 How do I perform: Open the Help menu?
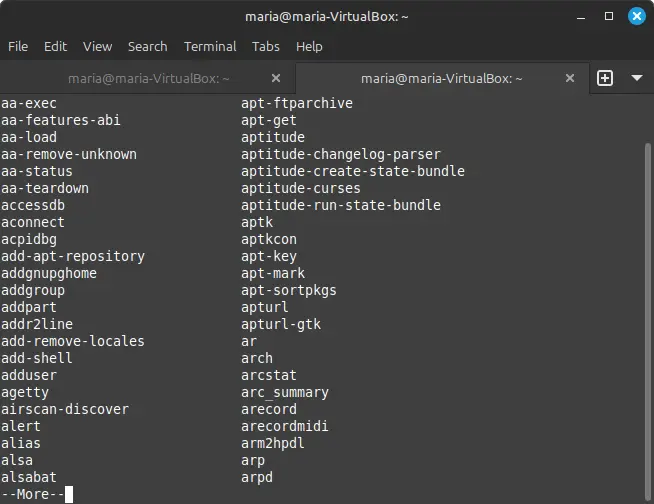click(x=309, y=46)
